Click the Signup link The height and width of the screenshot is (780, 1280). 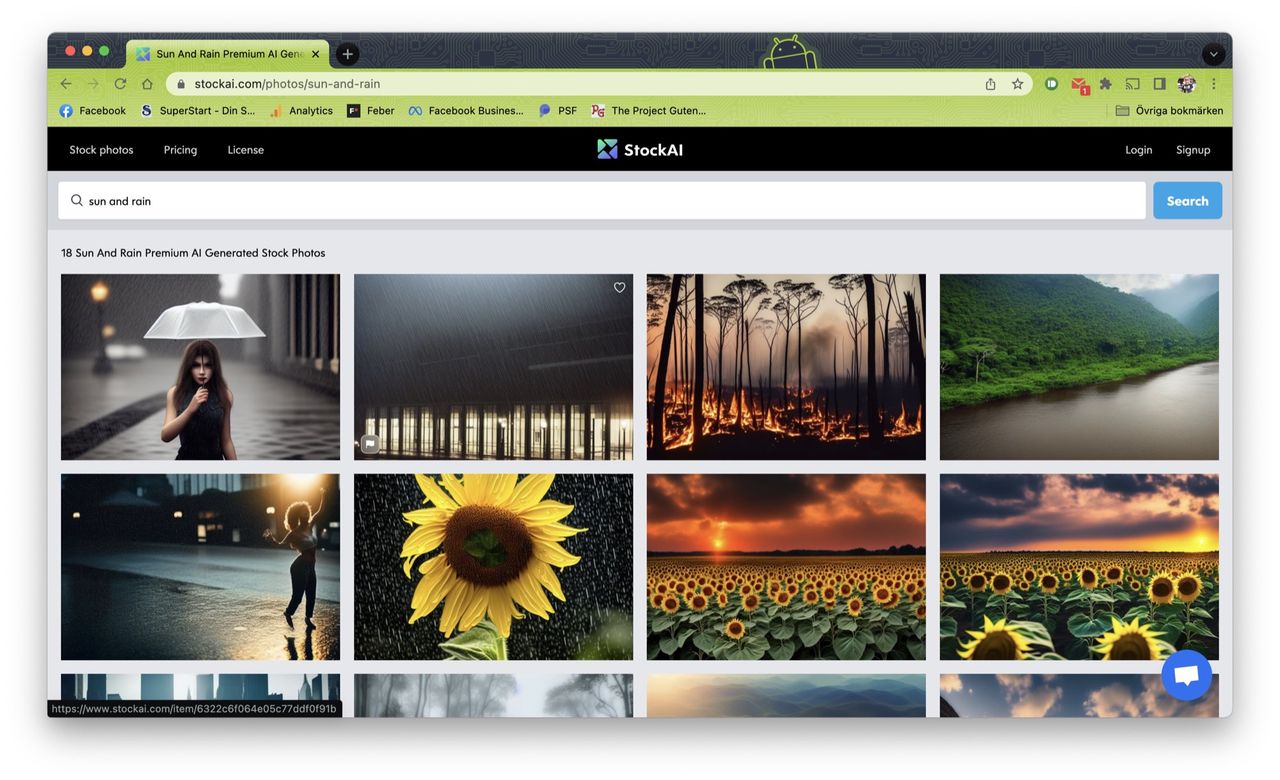pos(1193,150)
